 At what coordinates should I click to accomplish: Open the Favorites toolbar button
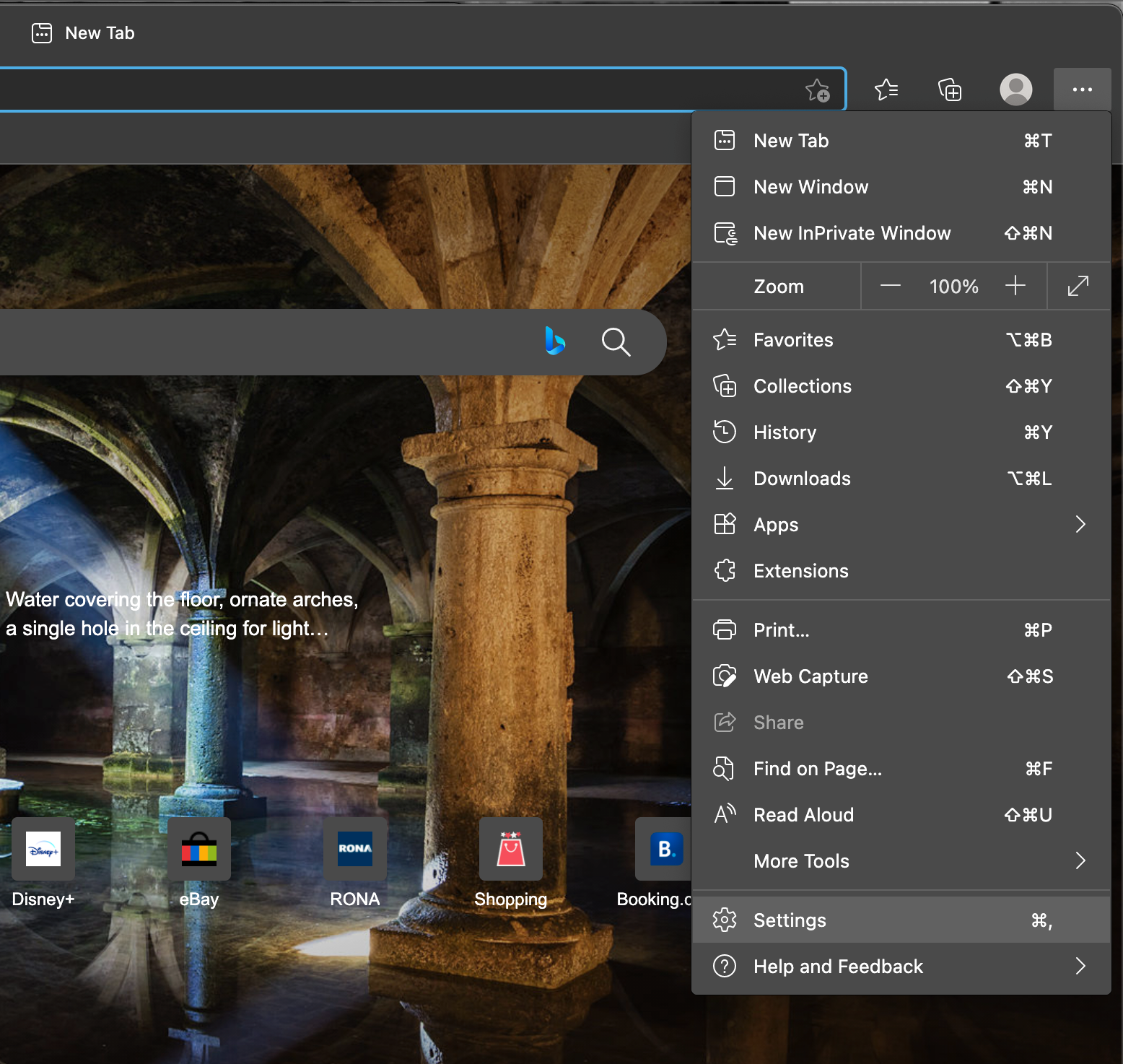(886, 90)
